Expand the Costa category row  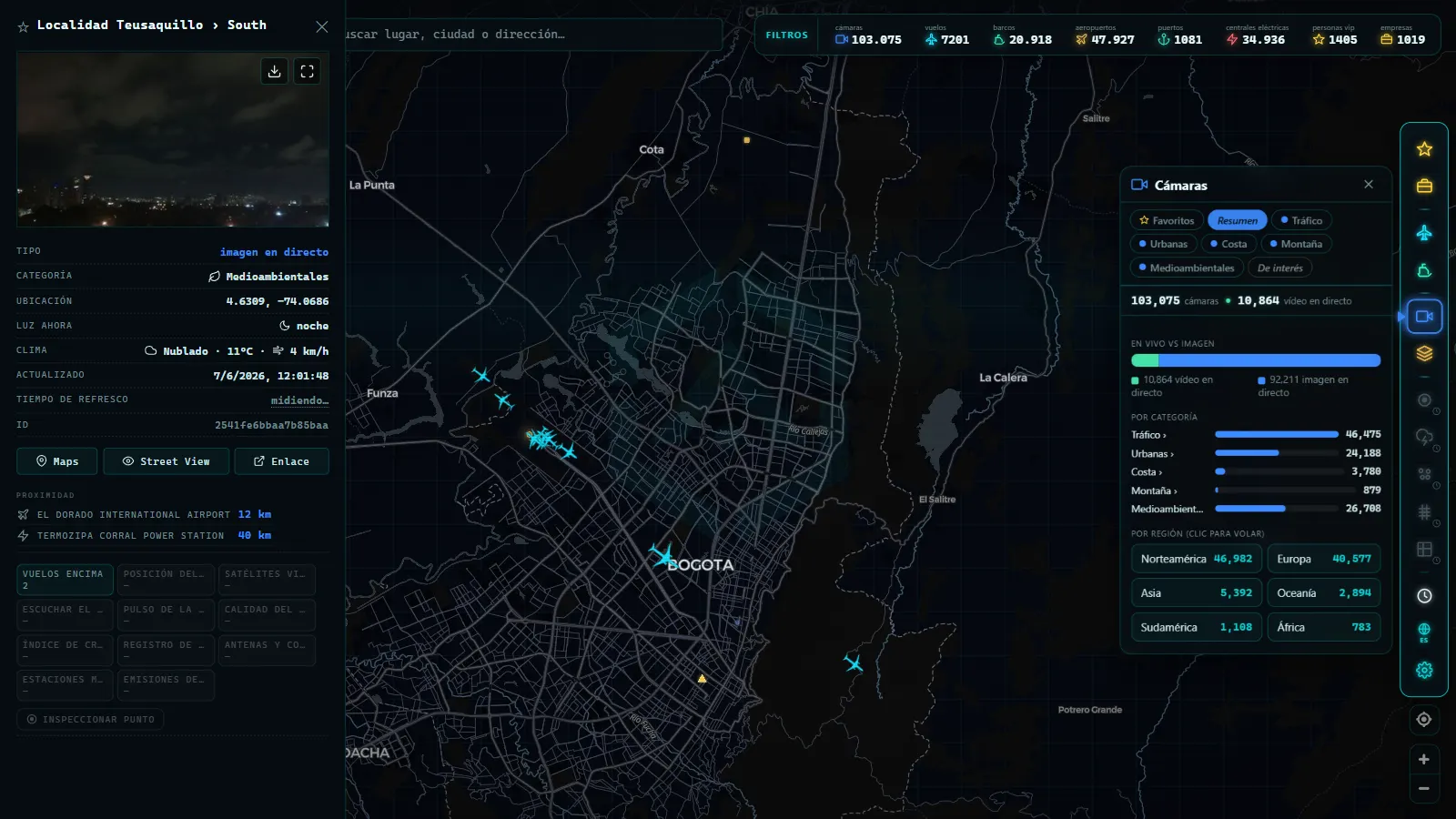(x=1256, y=471)
